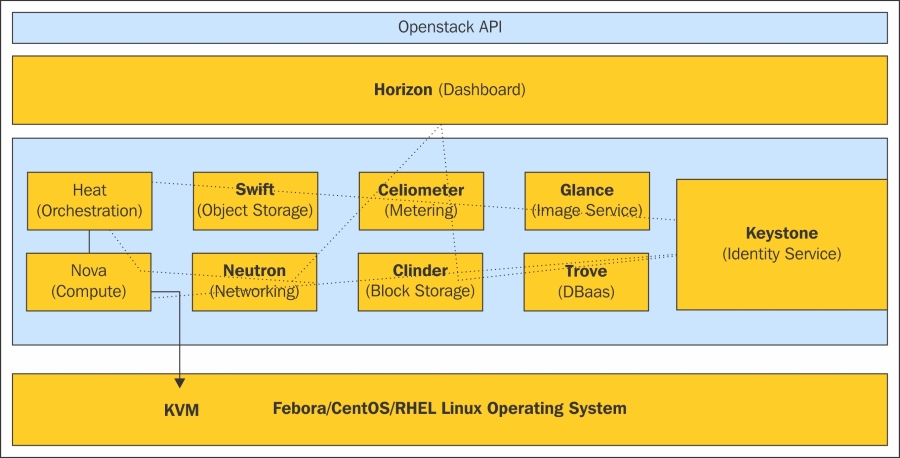Click the Openstack API bar
The image size is (900, 458).
(450, 28)
